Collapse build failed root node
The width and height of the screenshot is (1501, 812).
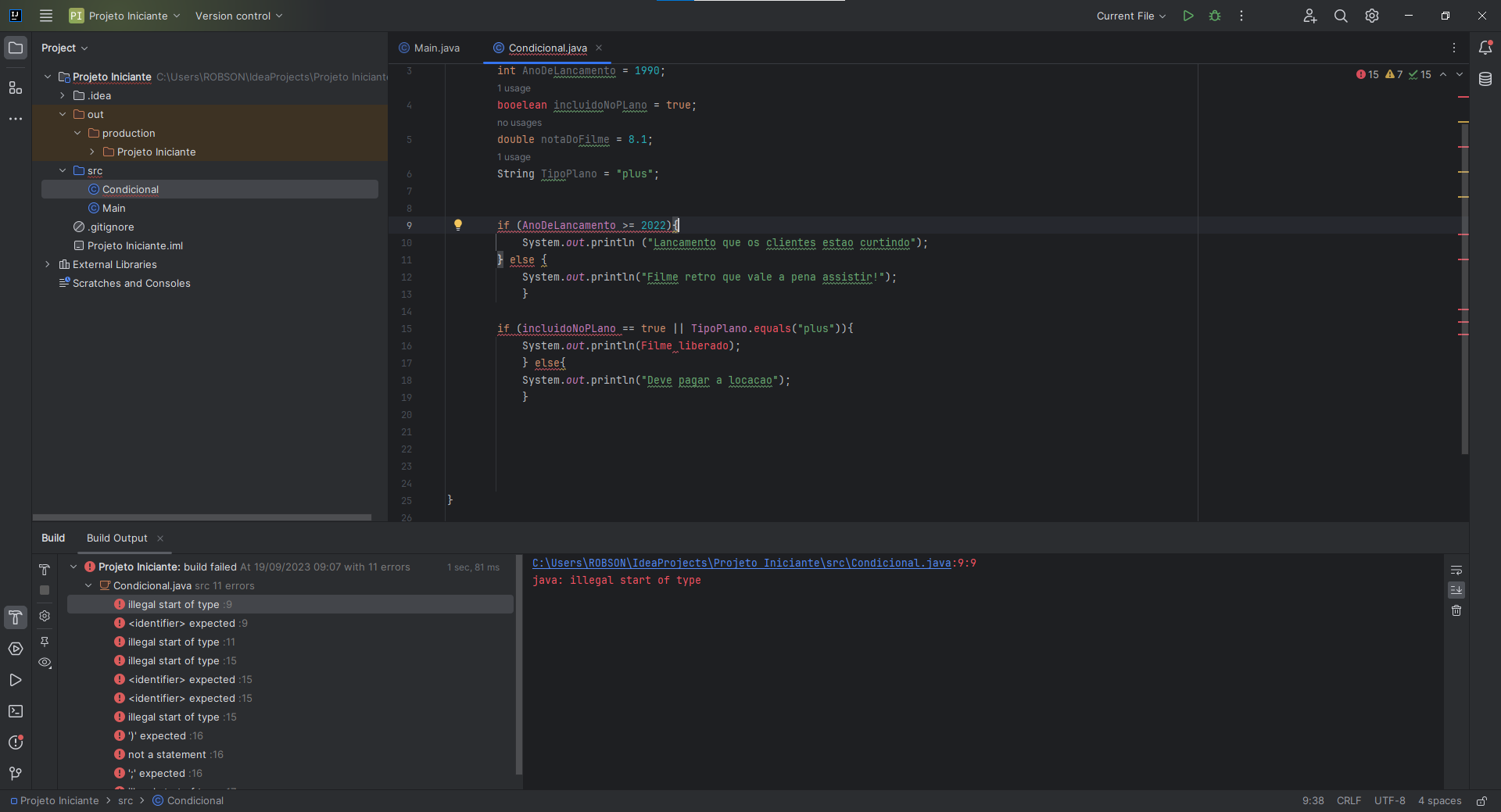73,567
